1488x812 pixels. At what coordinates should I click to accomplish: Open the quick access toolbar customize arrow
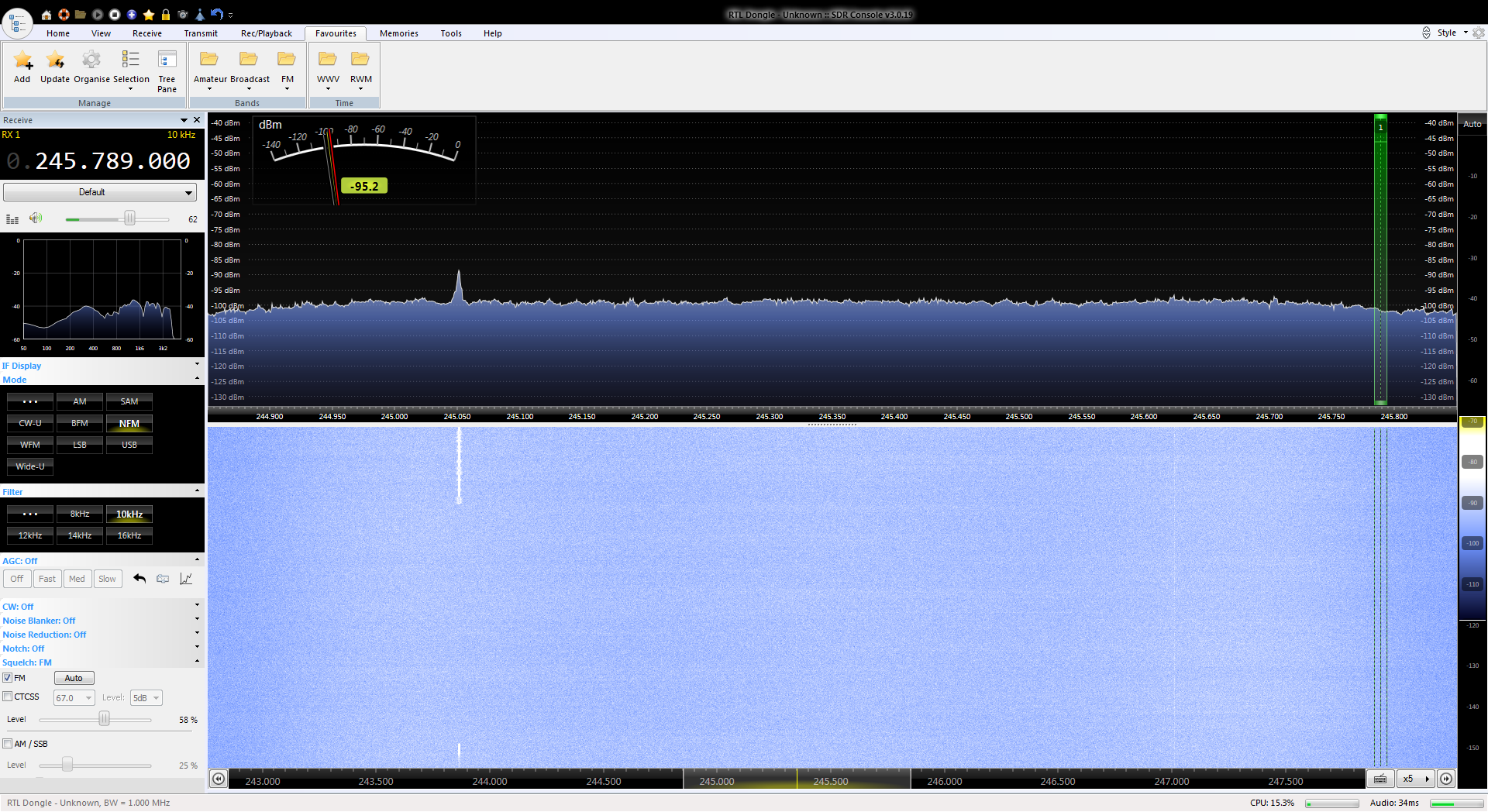(x=230, y=15)
